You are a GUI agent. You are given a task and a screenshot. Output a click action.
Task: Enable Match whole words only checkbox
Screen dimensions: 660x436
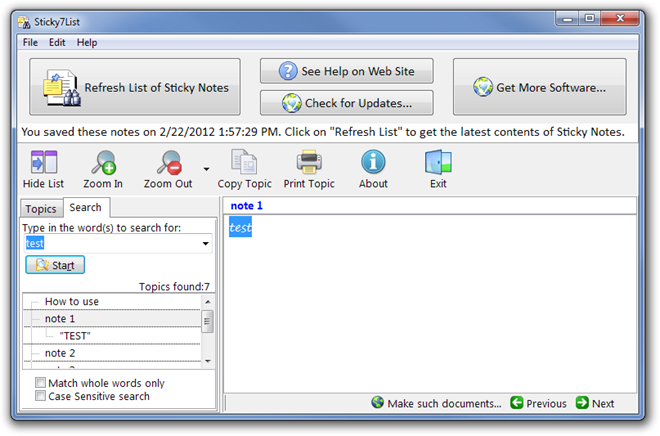pyautogui.click(x=40, y=383)
